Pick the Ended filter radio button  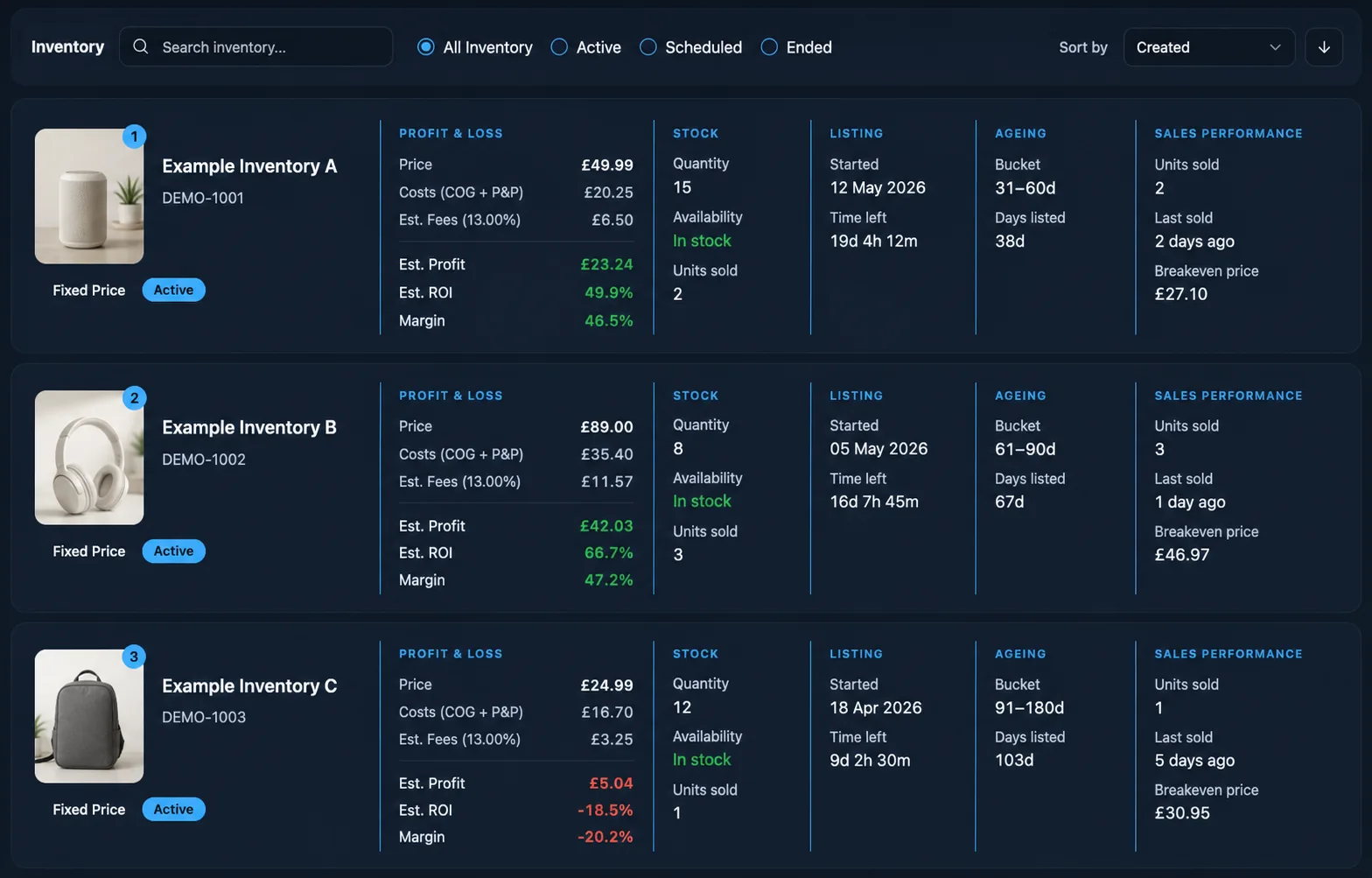pyautogui.click(x=769, y=47)
